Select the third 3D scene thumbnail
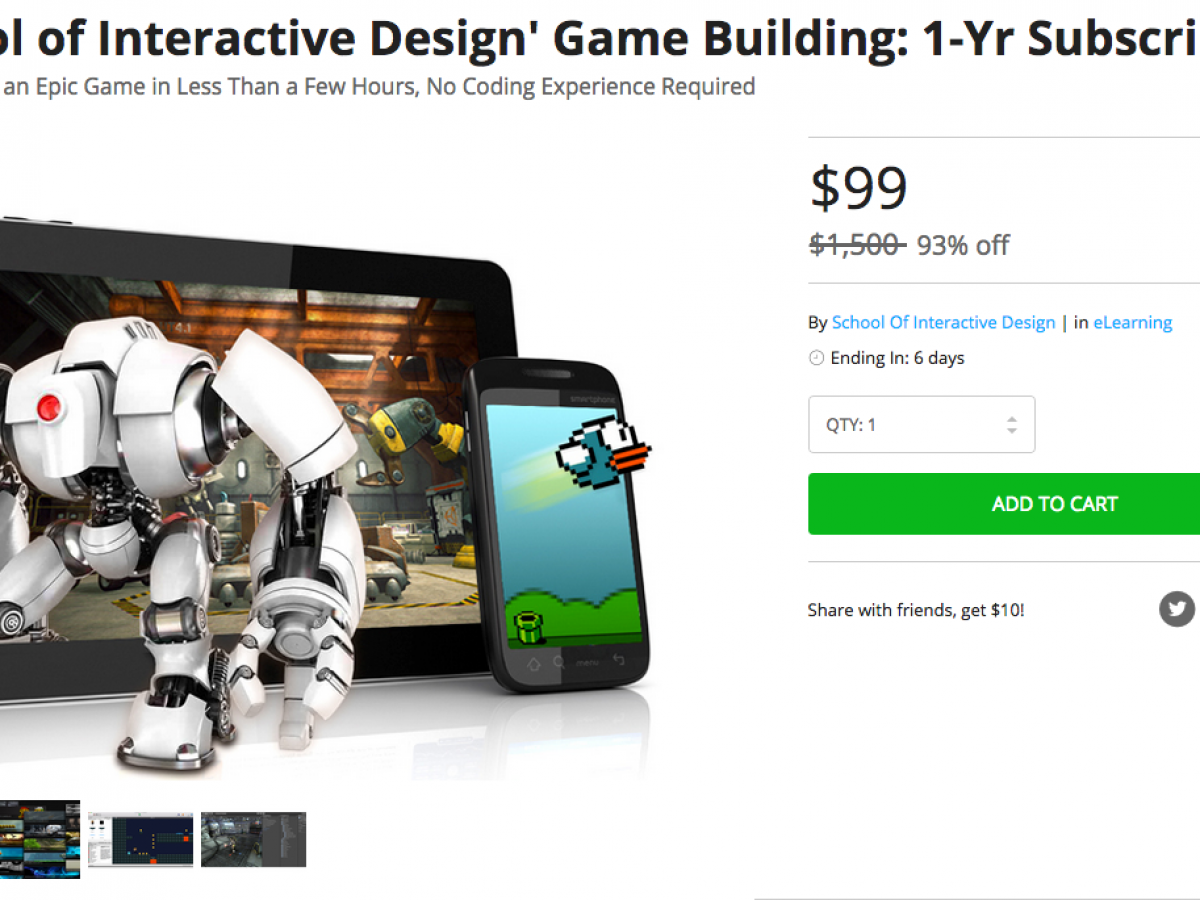1200x900 pixels. click(x=254, y=839)
